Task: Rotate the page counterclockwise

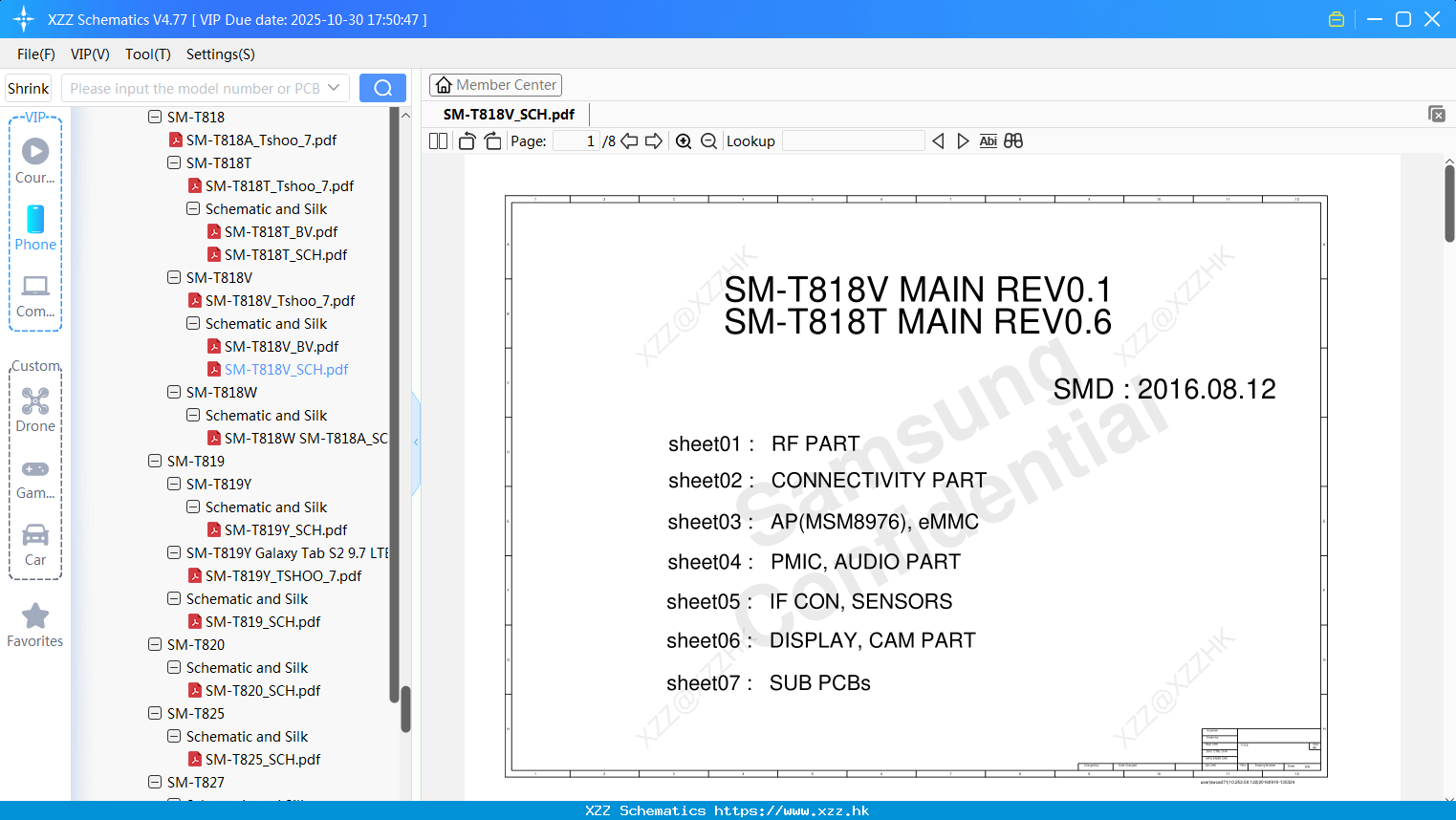Action: click(x=467, y=141)
